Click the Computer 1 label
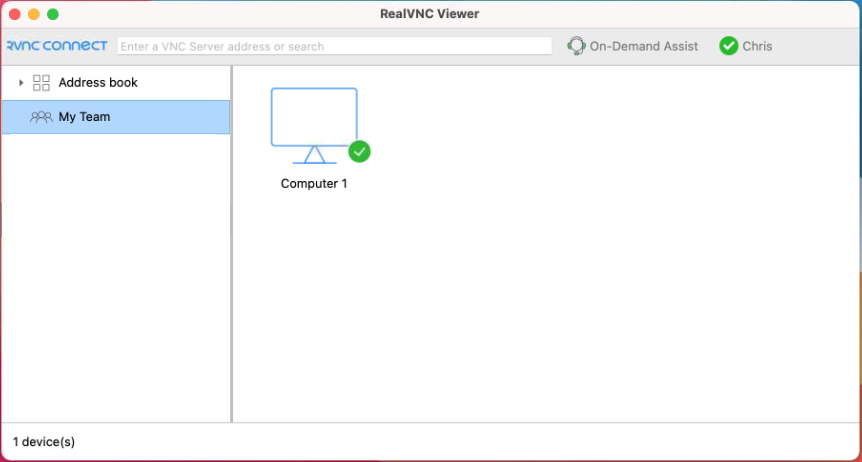This screenshot has height=462, width=862. [x=314, y=184]
